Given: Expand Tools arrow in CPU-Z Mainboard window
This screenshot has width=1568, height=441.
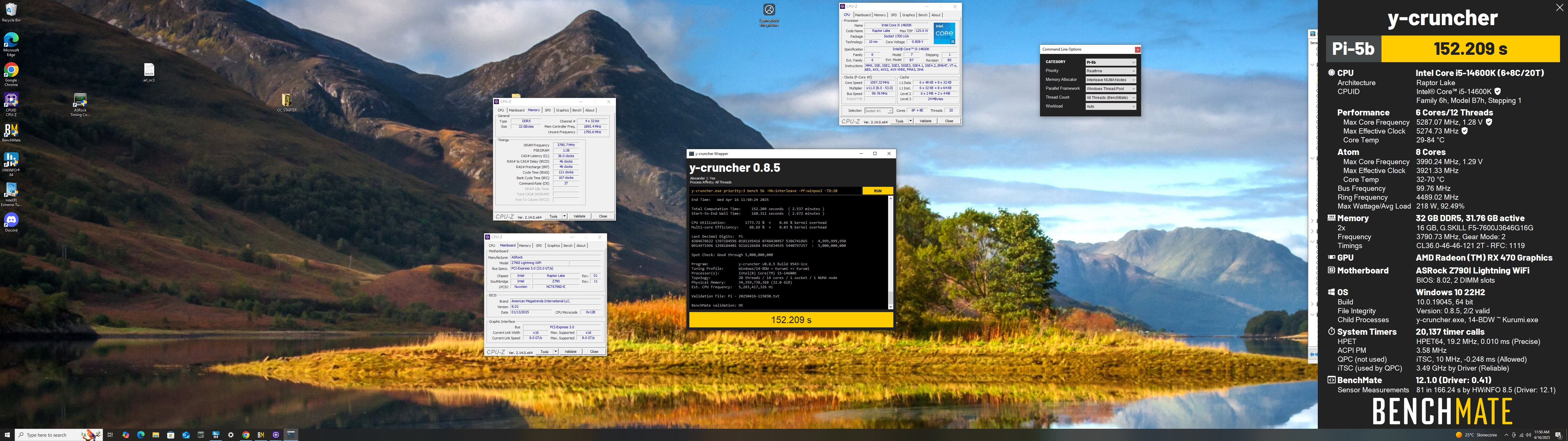Looking at the screenshot, I should [556, 352].
